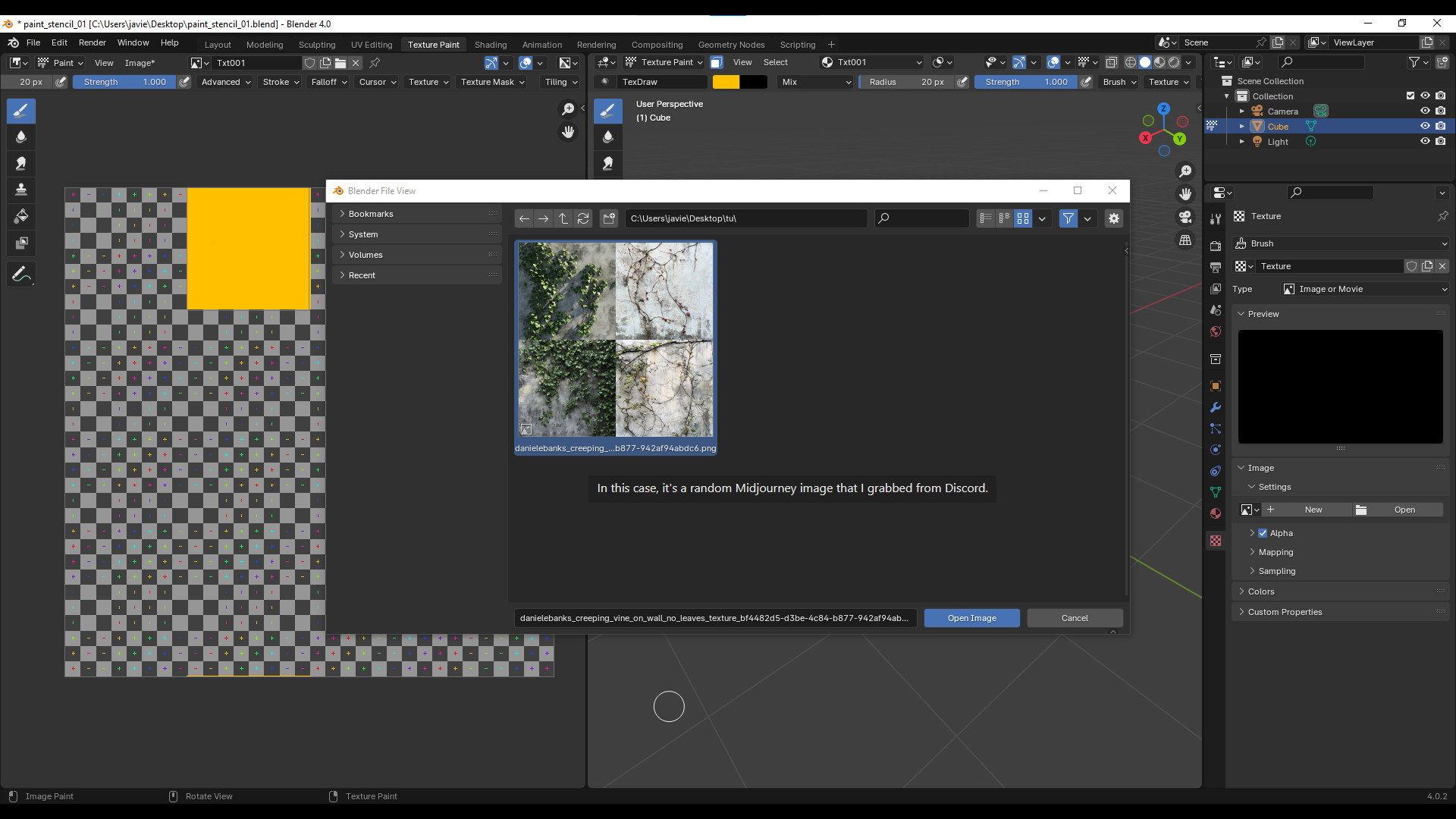1456x819 pixels.
Task: Expand the Colors panel
Action: pyautogui.click(x=1340, y=591)
